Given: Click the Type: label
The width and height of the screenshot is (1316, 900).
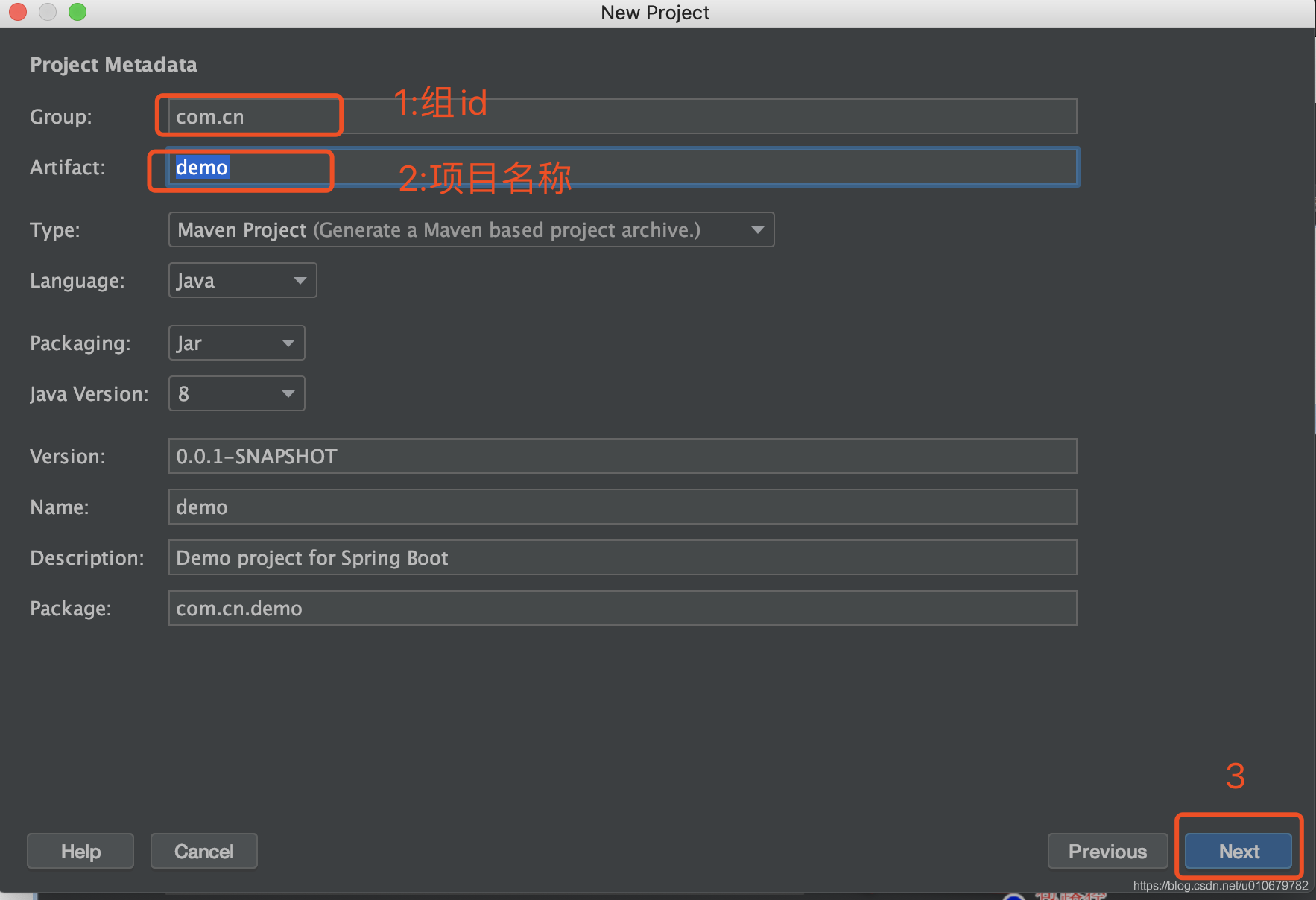Looking at the screenshot, I should (55, 230).
